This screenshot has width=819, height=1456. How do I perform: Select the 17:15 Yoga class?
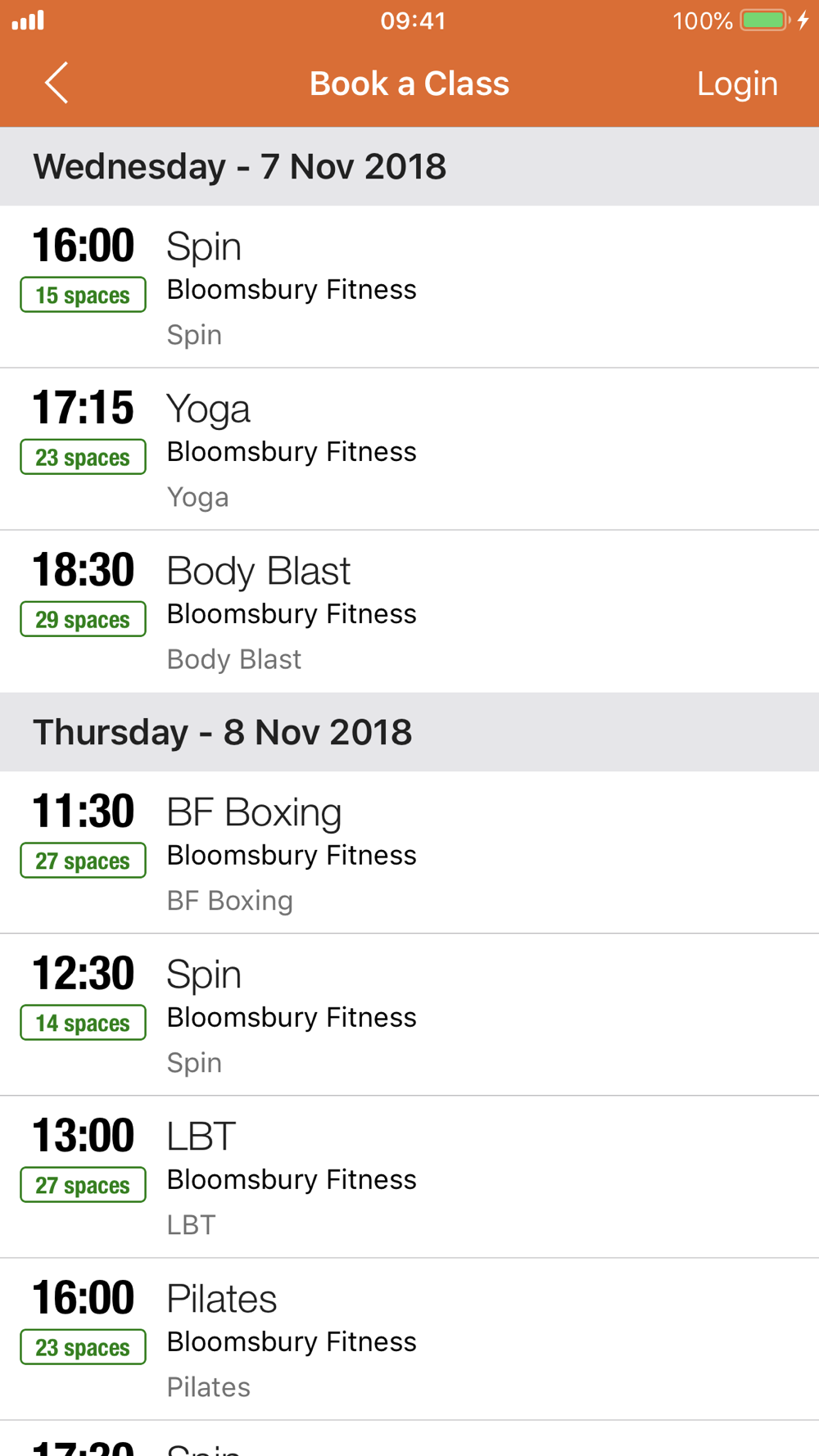[409, 449]
